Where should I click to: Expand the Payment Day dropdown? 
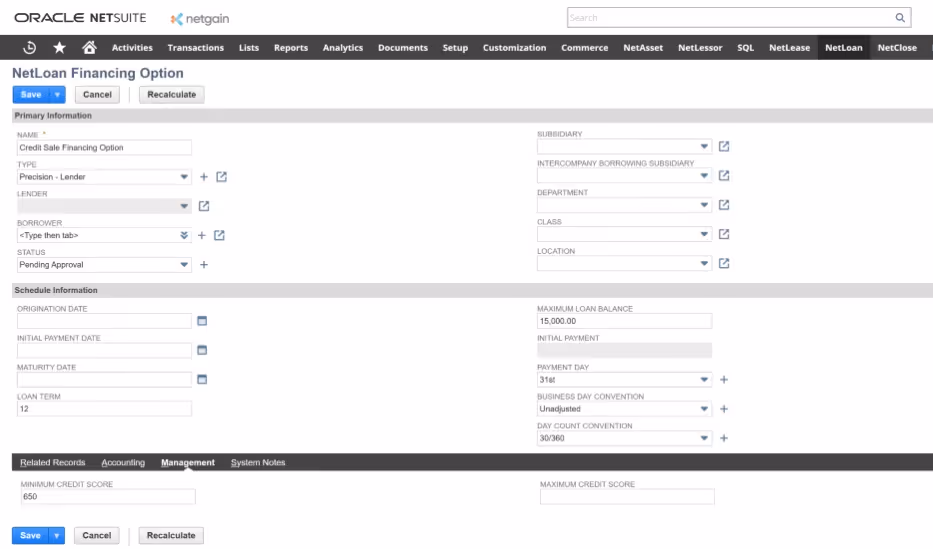[x=704, y=379]
